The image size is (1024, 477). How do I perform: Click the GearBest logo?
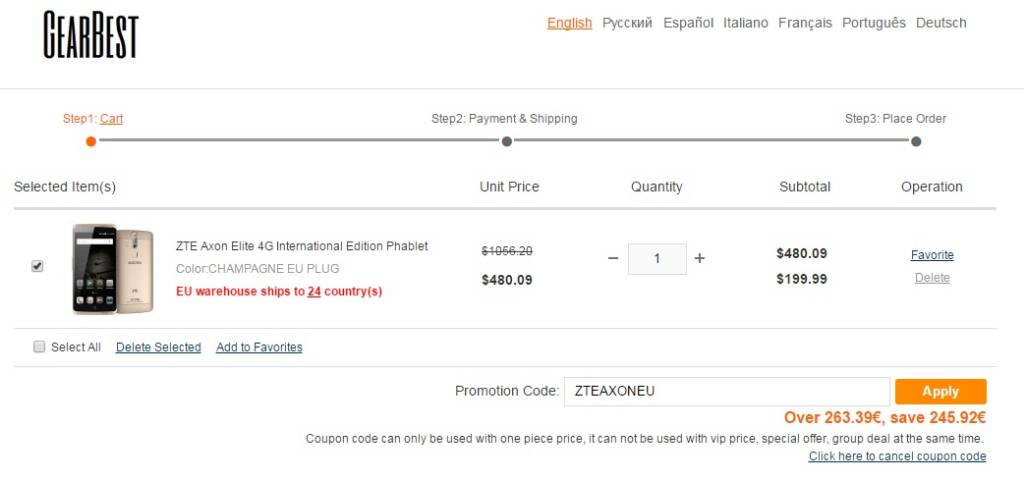point(91,35)
